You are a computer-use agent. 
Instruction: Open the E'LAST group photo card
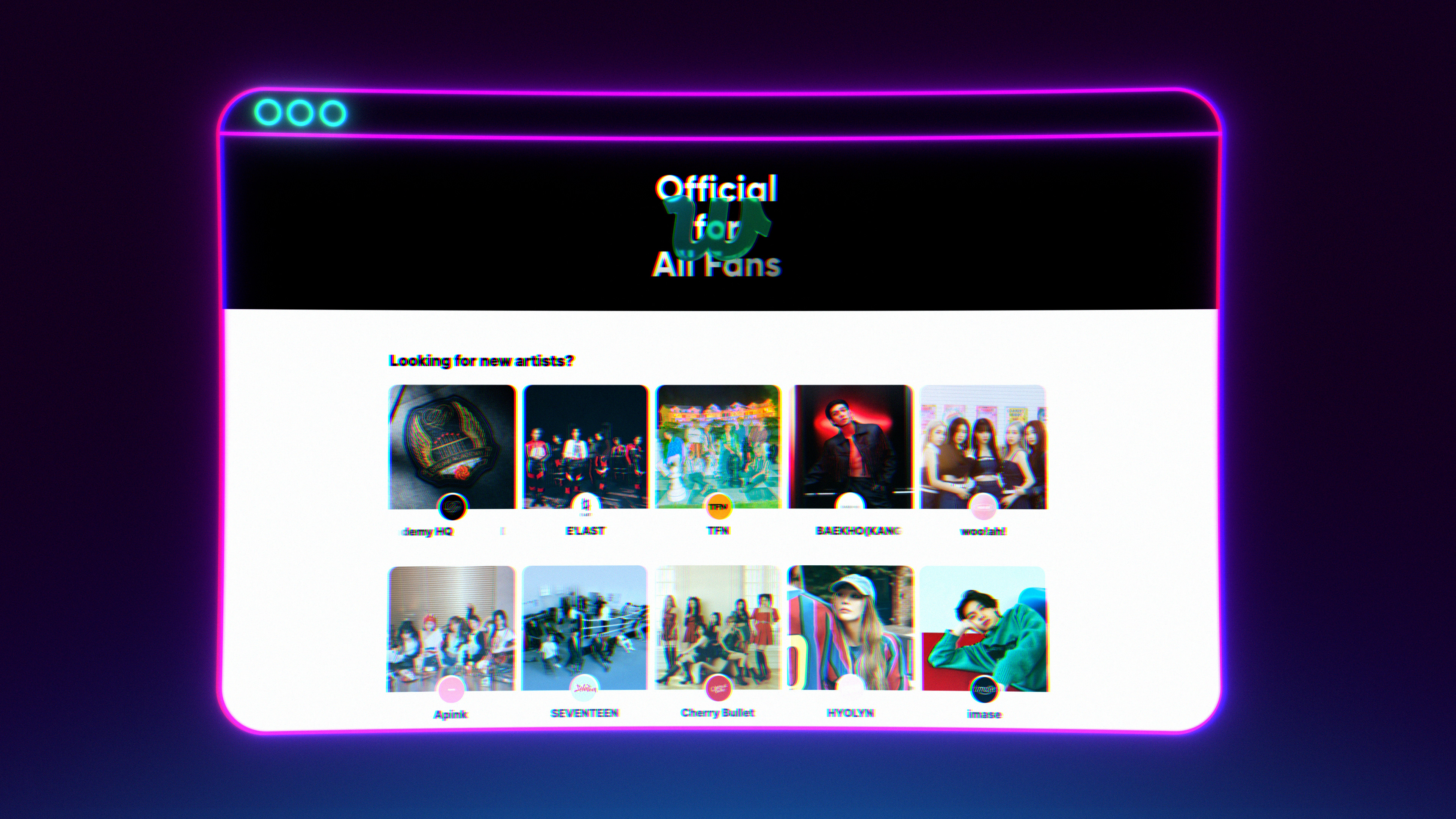(585, 447)
